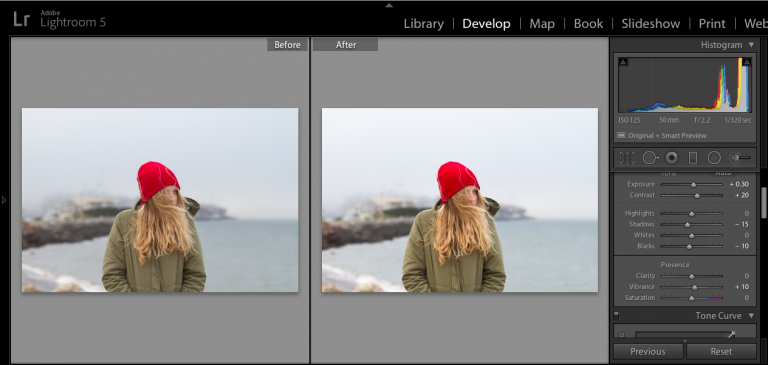Image resolution: width=768 pixels, height=365 pixels.
Task: Open the Slideshow module
Action: [650, 24]
